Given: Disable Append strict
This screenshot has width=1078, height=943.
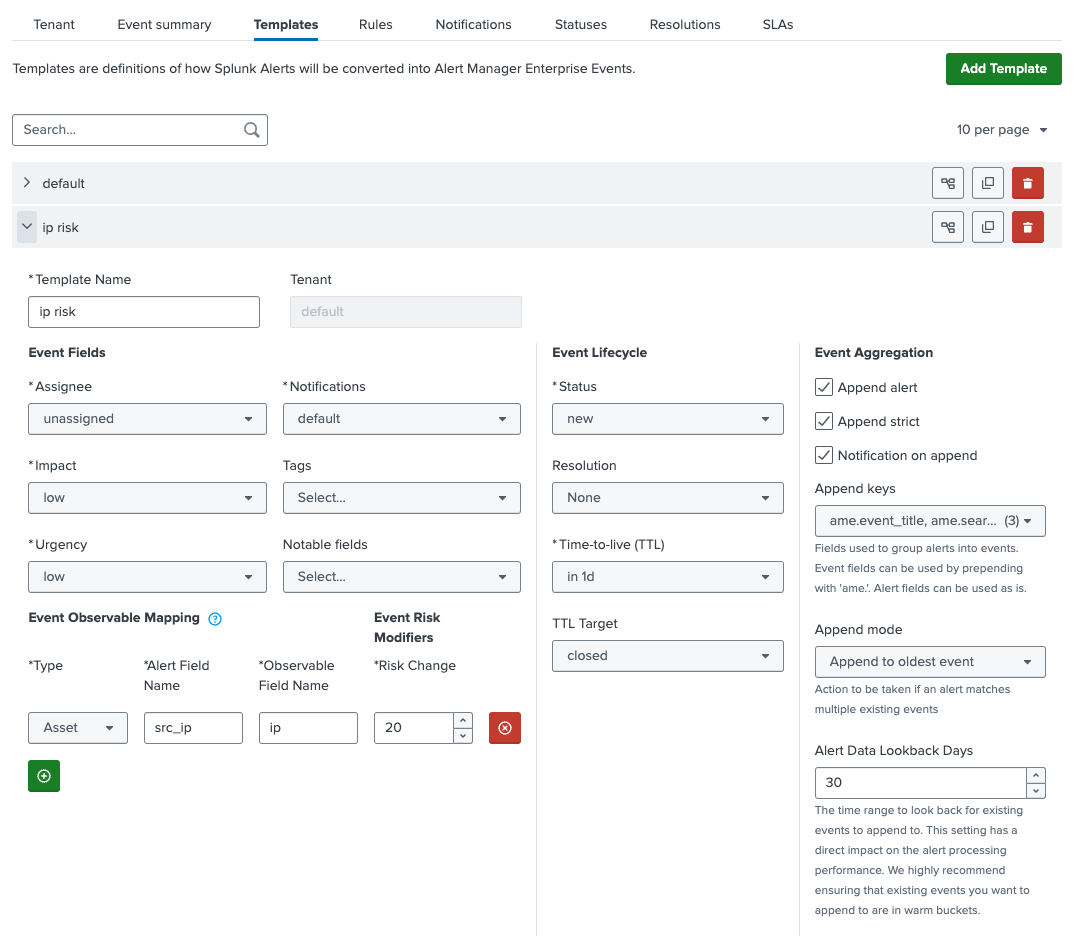Looking at the screenshot, I should [825, 421].
